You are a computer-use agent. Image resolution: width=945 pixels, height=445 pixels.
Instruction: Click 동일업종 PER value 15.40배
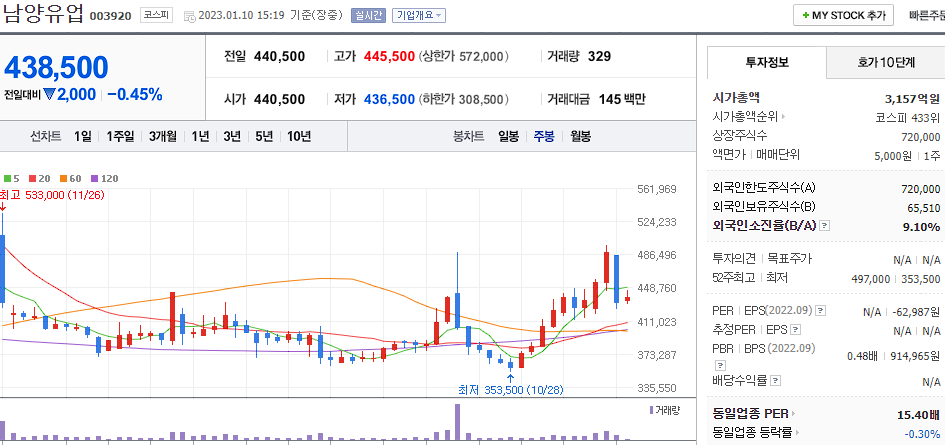point(918,415)
